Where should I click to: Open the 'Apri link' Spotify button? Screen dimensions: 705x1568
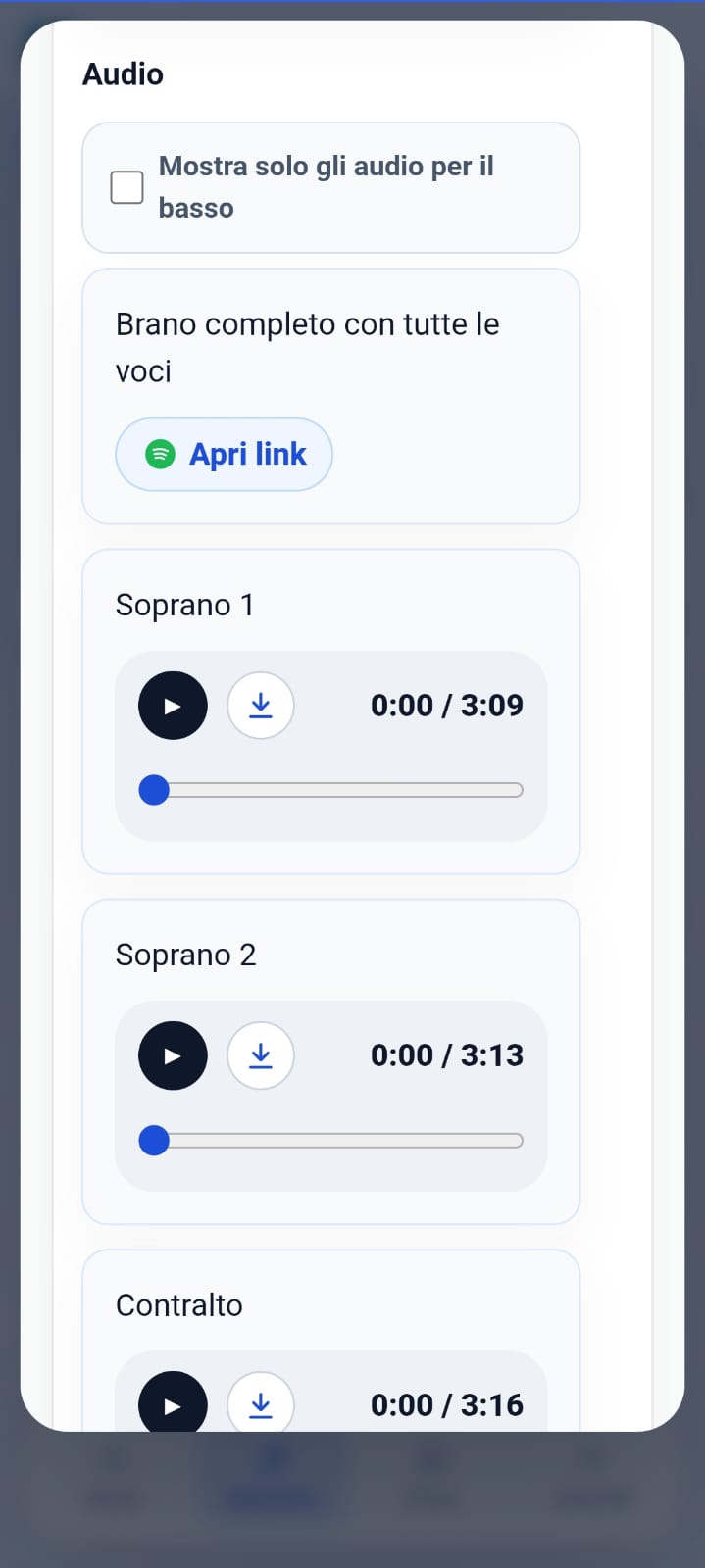point(224,454)
